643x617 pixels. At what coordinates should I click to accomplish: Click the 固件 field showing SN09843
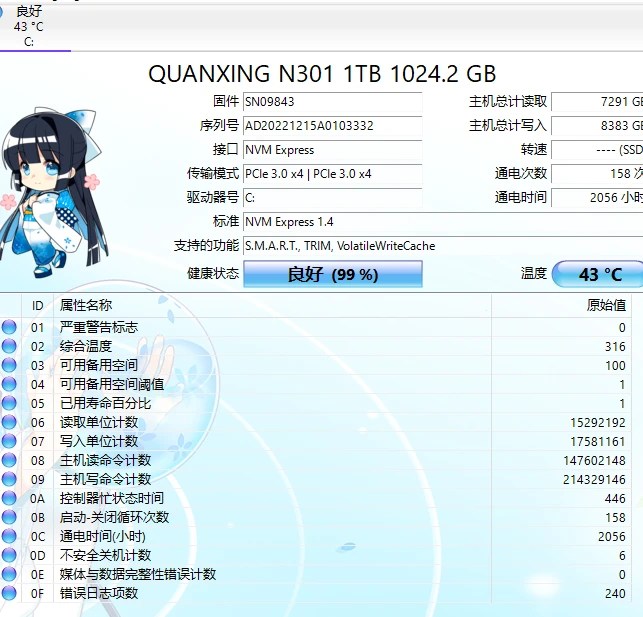(333, 102)
